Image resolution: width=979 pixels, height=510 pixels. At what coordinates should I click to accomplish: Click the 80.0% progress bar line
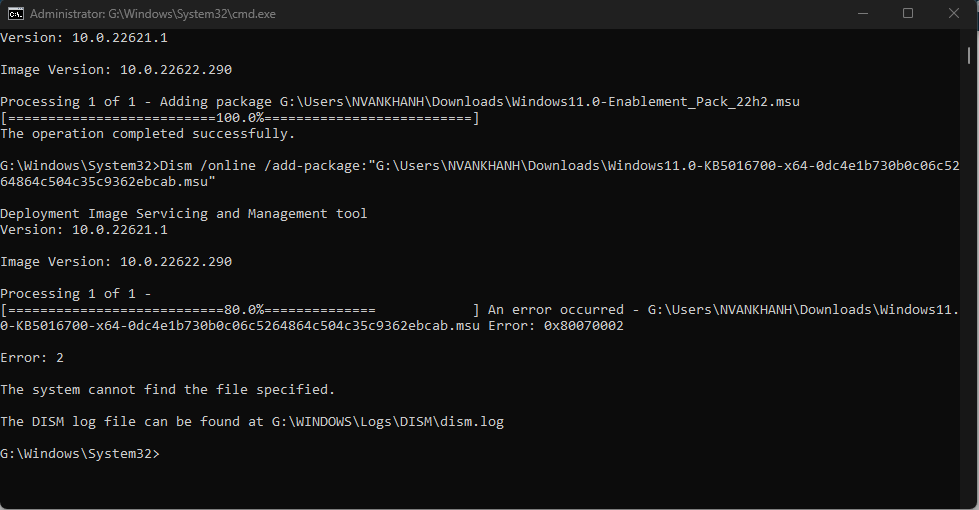(x=240, y=310)
